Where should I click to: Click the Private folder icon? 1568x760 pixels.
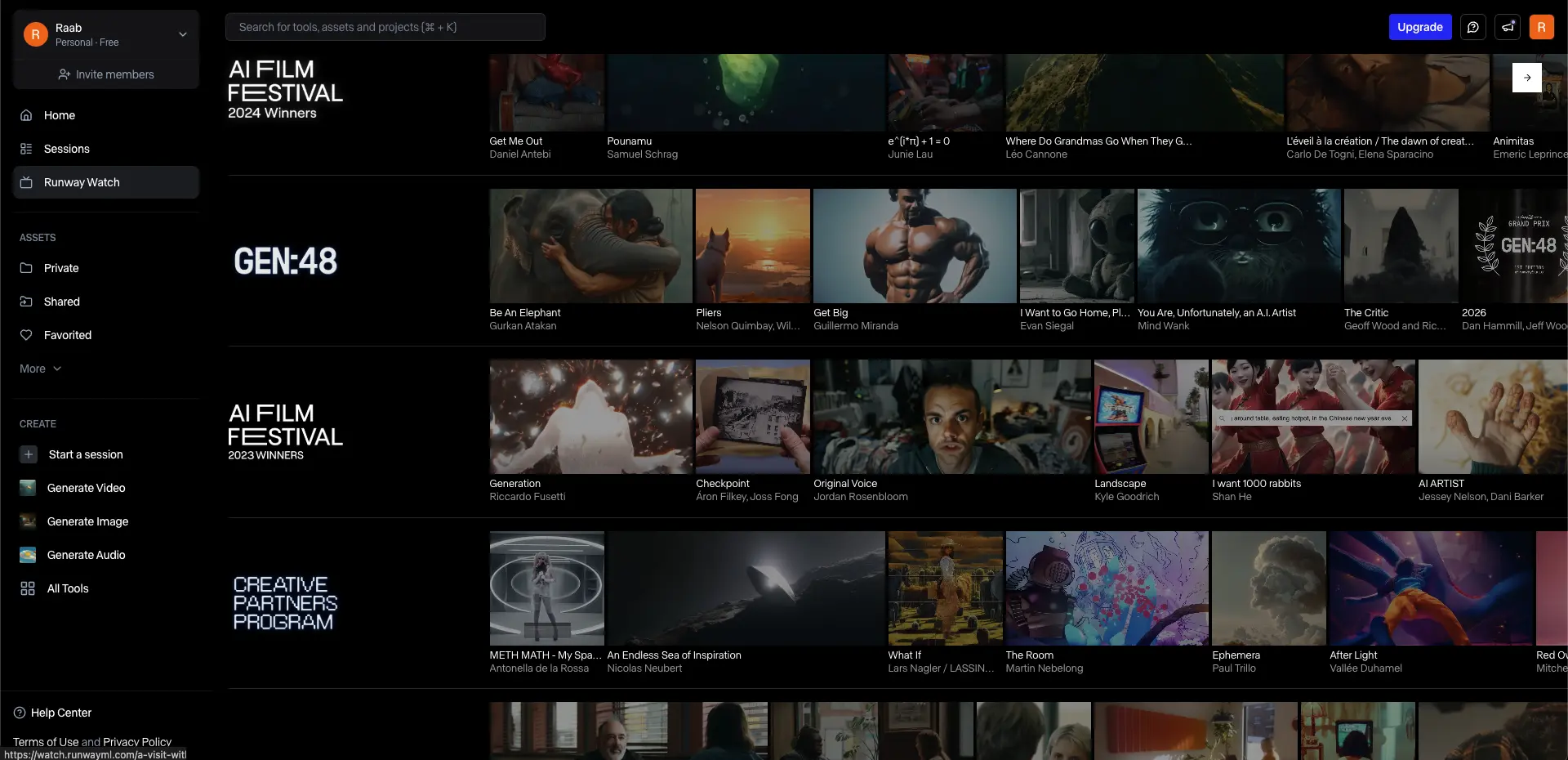(x=26, y=268)
